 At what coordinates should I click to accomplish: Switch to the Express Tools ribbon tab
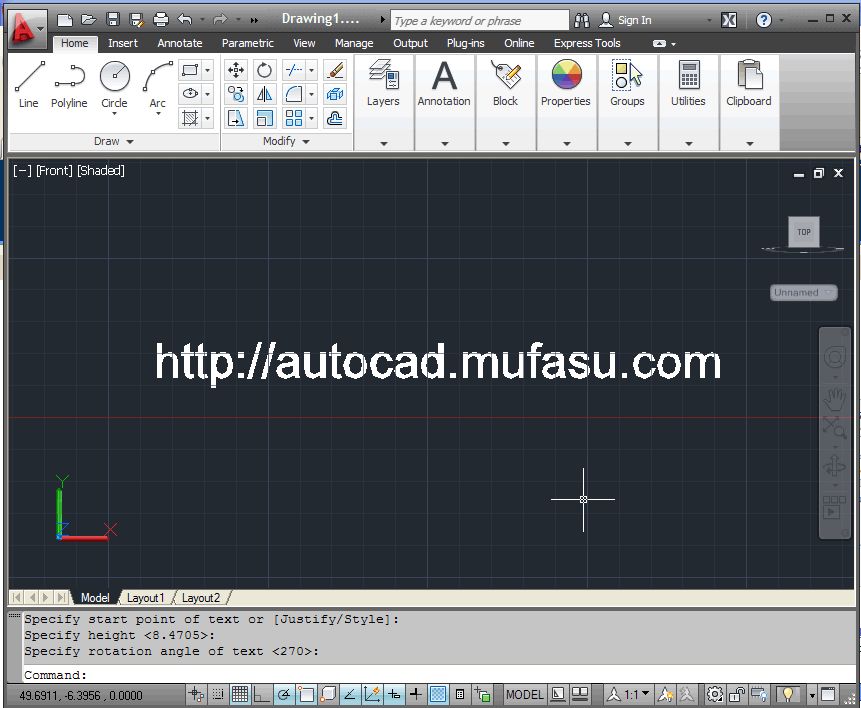[x=587, y=43]
